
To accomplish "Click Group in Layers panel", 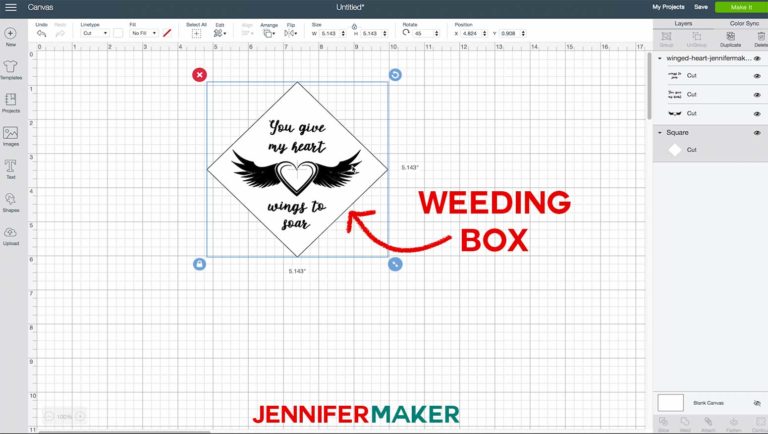I will (666, 39).
